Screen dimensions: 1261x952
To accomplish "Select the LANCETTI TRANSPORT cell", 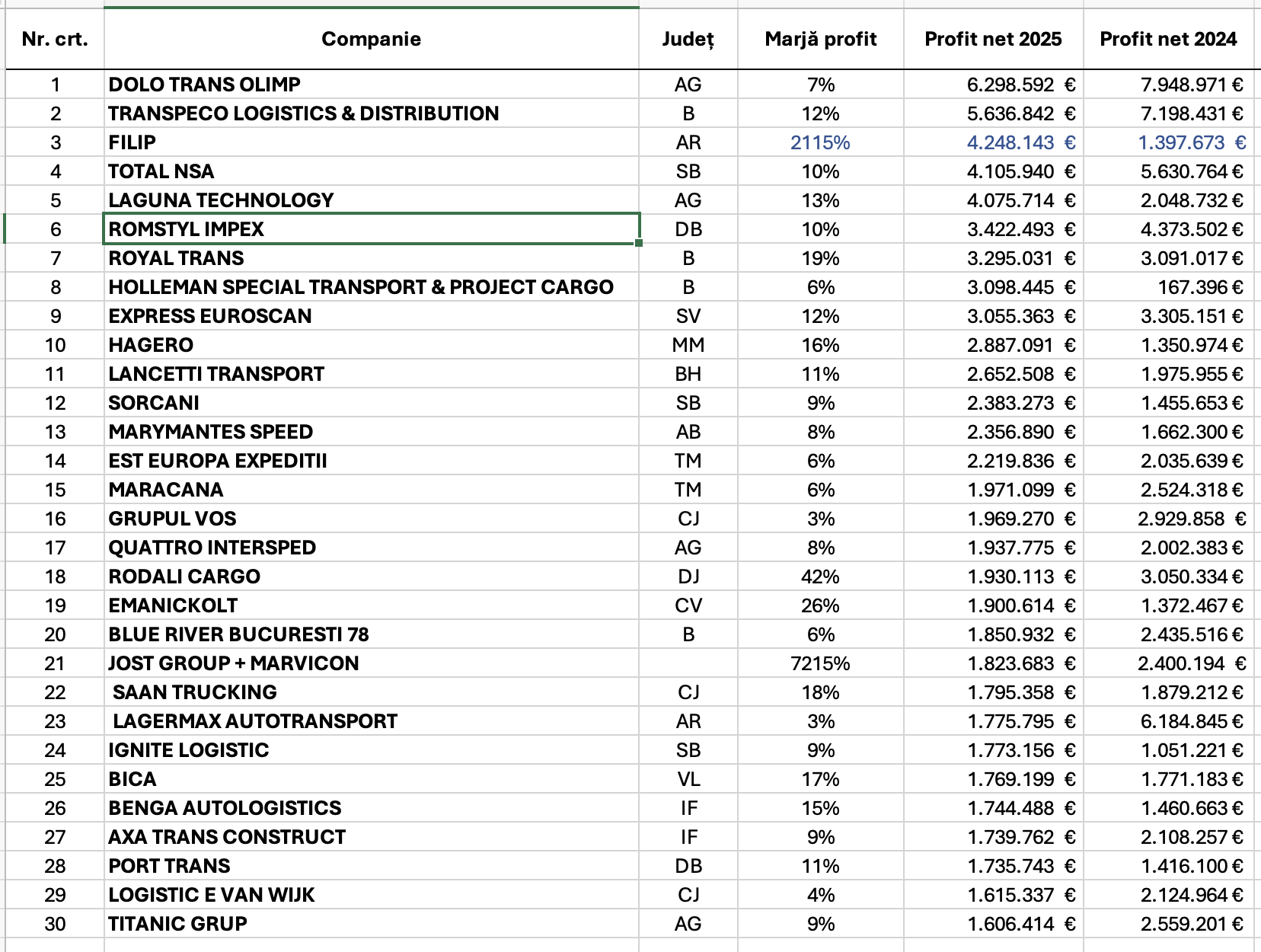I will tap(372, 374).
